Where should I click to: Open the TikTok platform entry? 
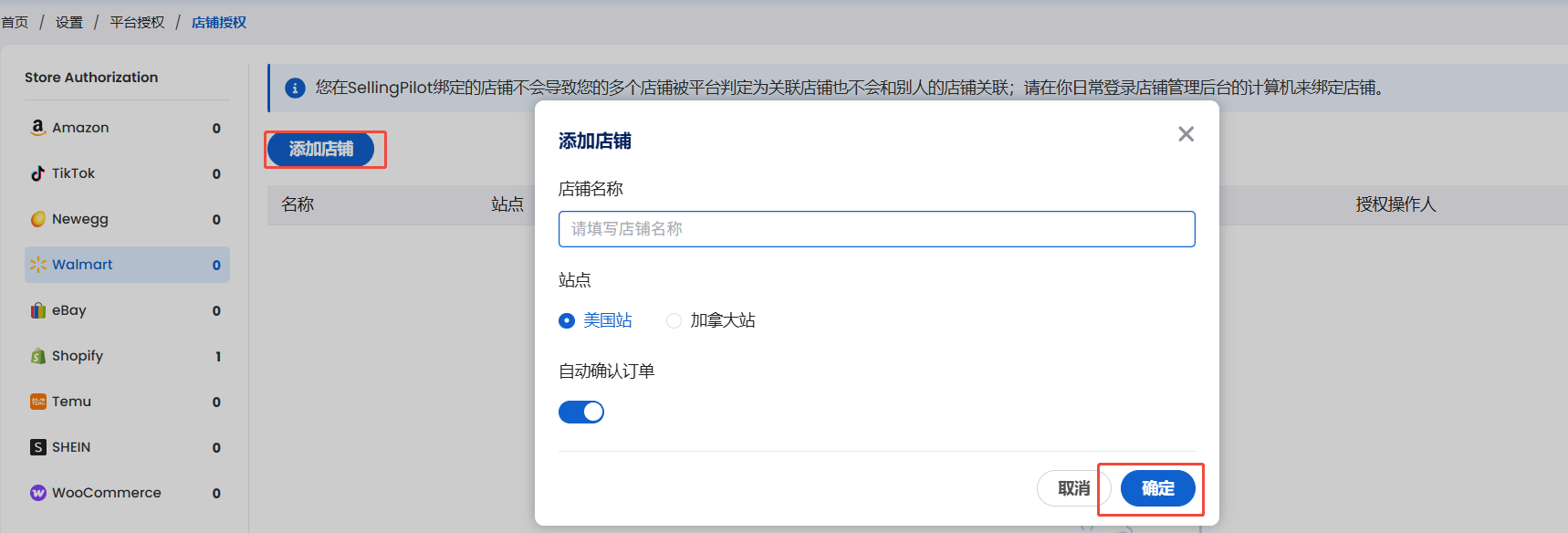coord(127,173)
